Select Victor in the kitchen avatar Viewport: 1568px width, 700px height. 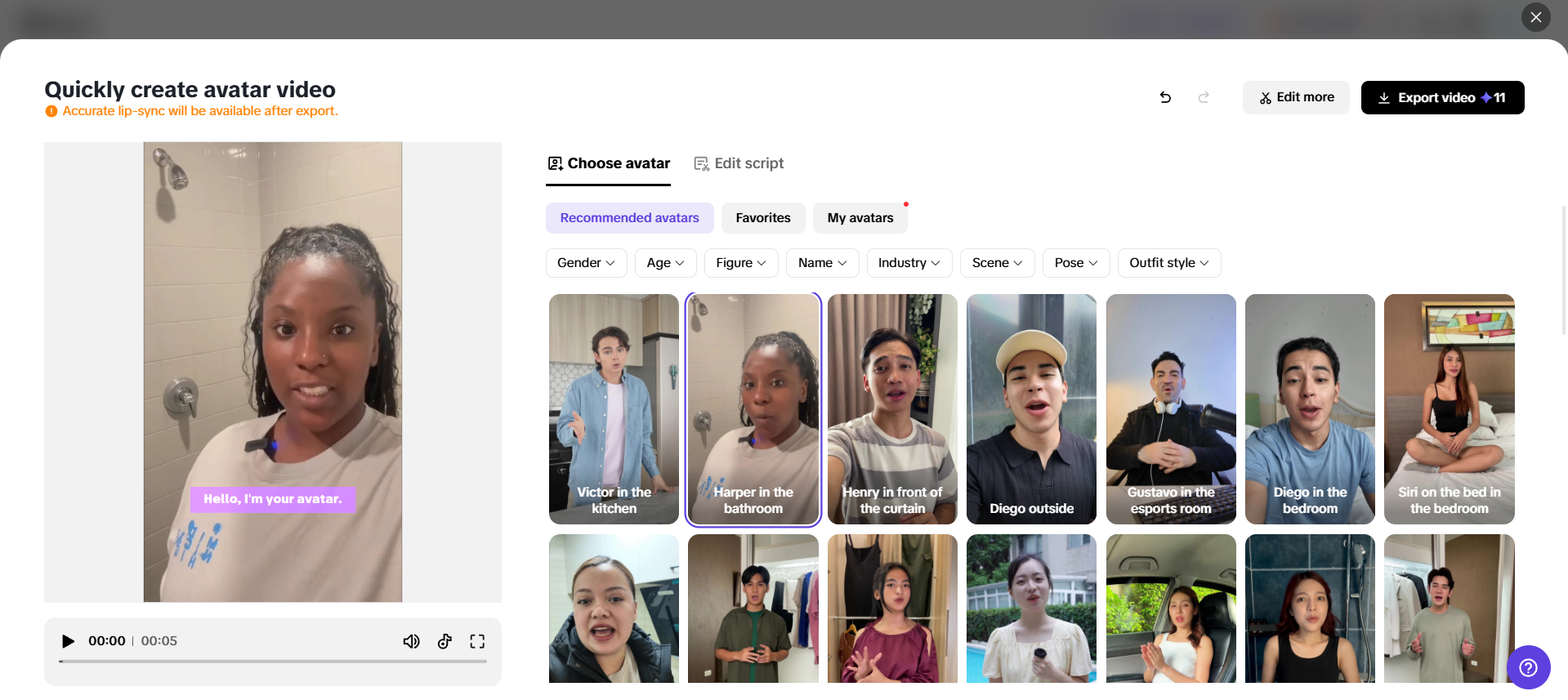tap(614, 408)
